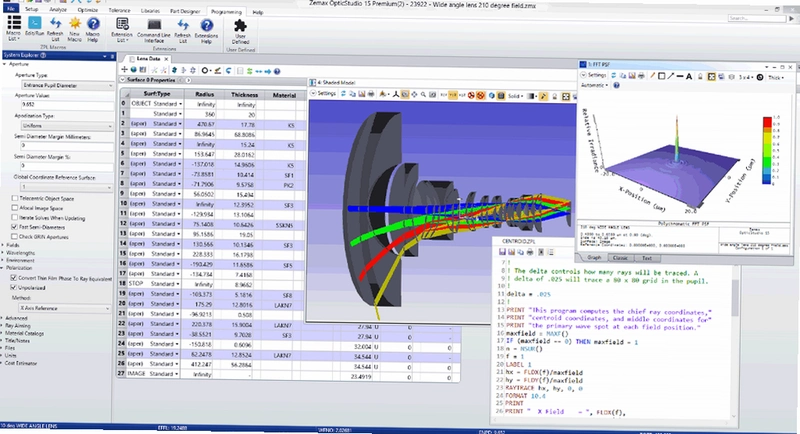
Task: Open the Aperture Type dropdown
Action: click(67, 85)
